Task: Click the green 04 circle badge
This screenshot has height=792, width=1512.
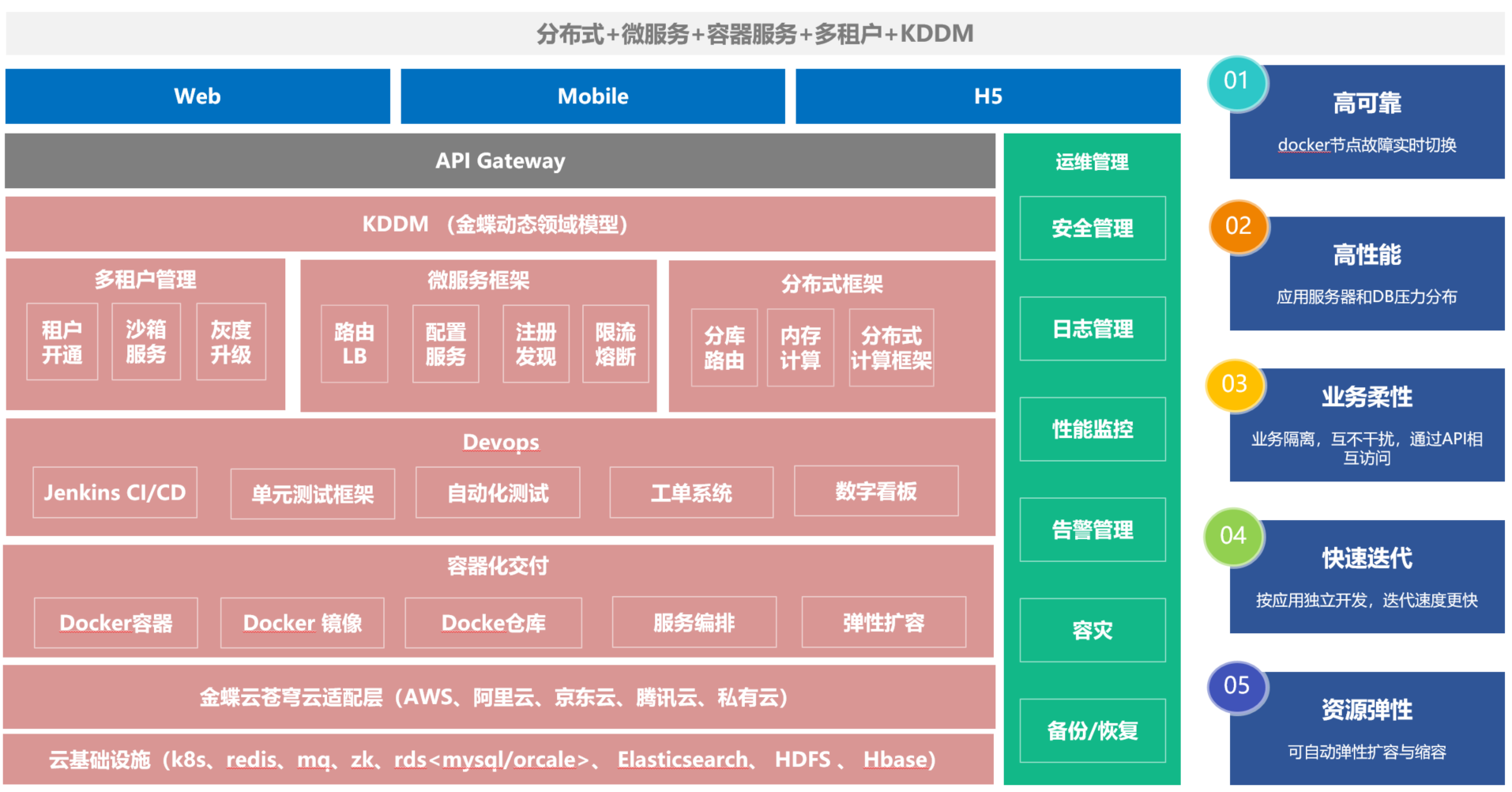Action: click(1233, 537)
